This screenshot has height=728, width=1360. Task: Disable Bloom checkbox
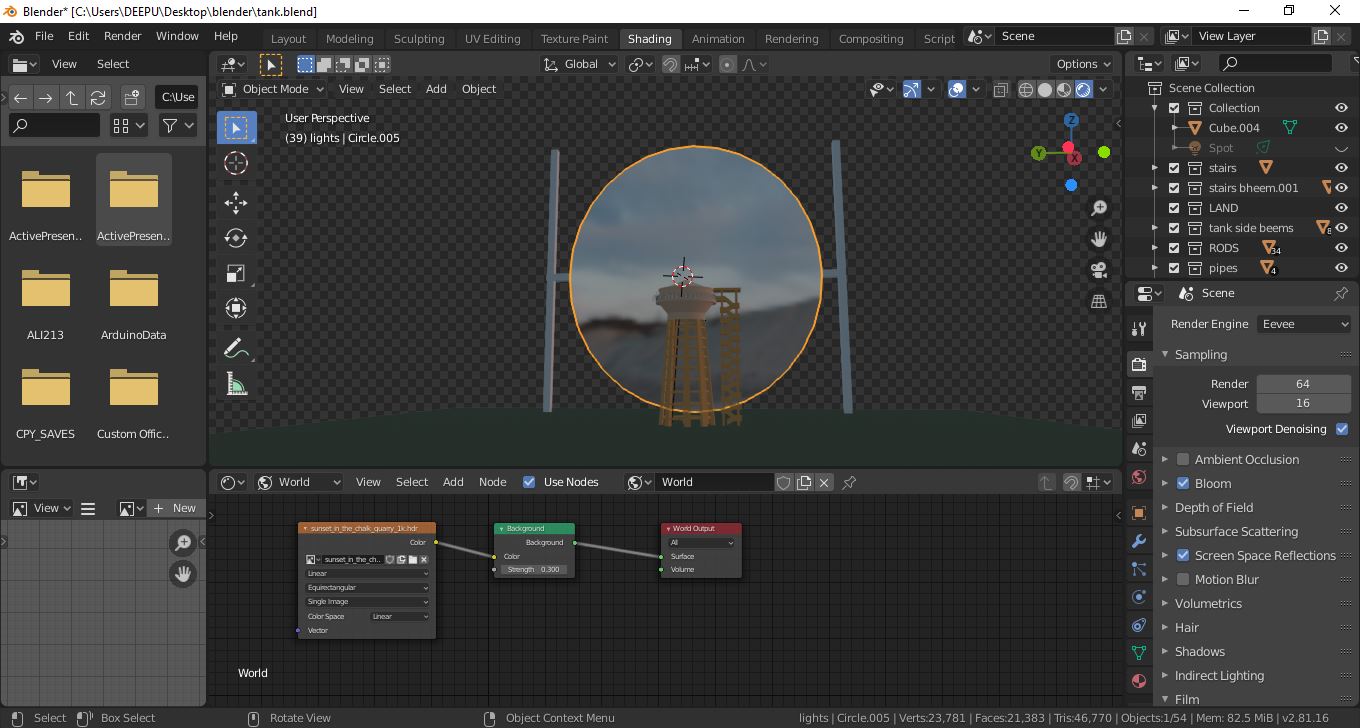[1183, 483]
